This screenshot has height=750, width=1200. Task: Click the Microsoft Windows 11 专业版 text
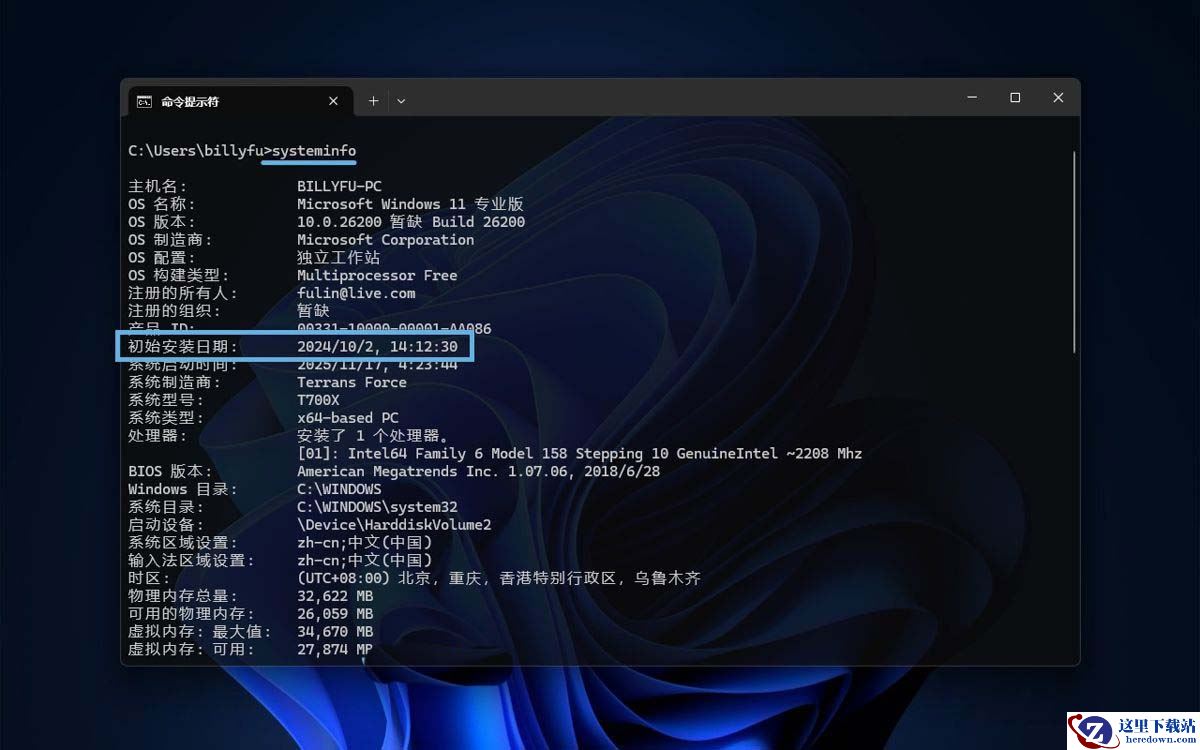coord(410,204)
